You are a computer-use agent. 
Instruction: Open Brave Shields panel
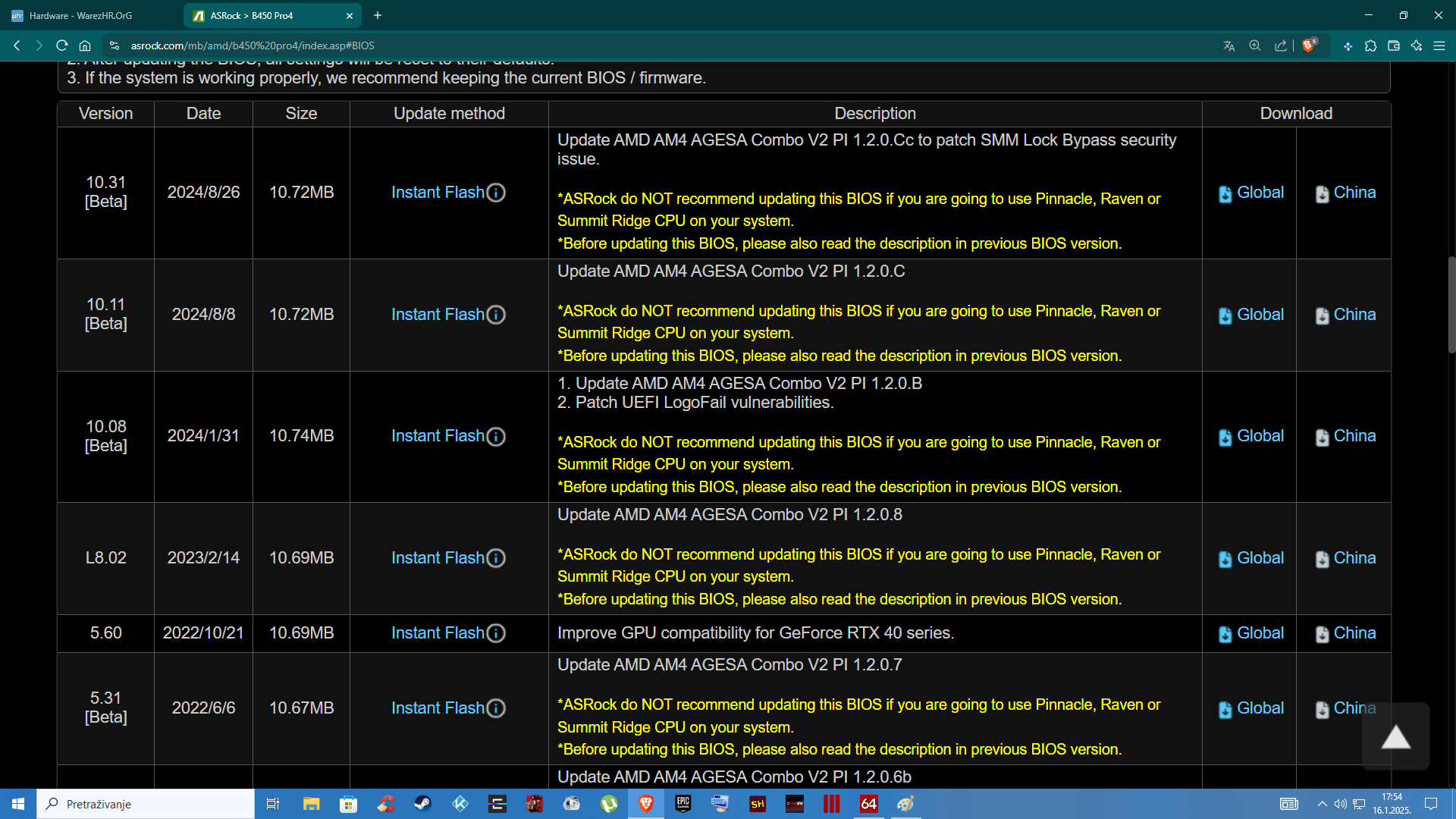[1309, 45]
